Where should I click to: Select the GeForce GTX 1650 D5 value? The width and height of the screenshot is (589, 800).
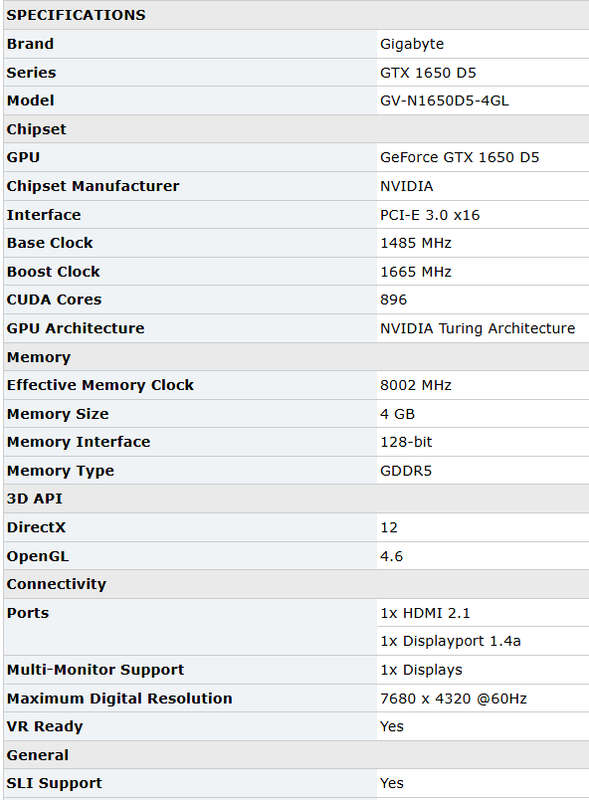tap(459, 158)
